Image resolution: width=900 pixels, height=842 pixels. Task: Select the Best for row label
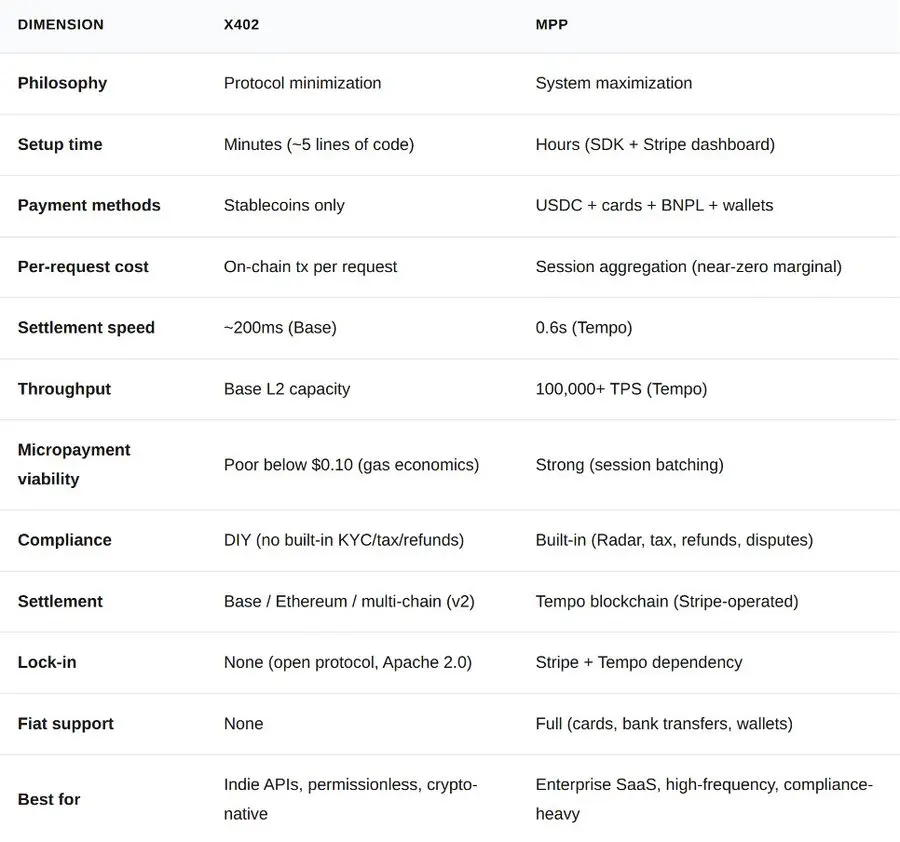(x=49, y=799)
